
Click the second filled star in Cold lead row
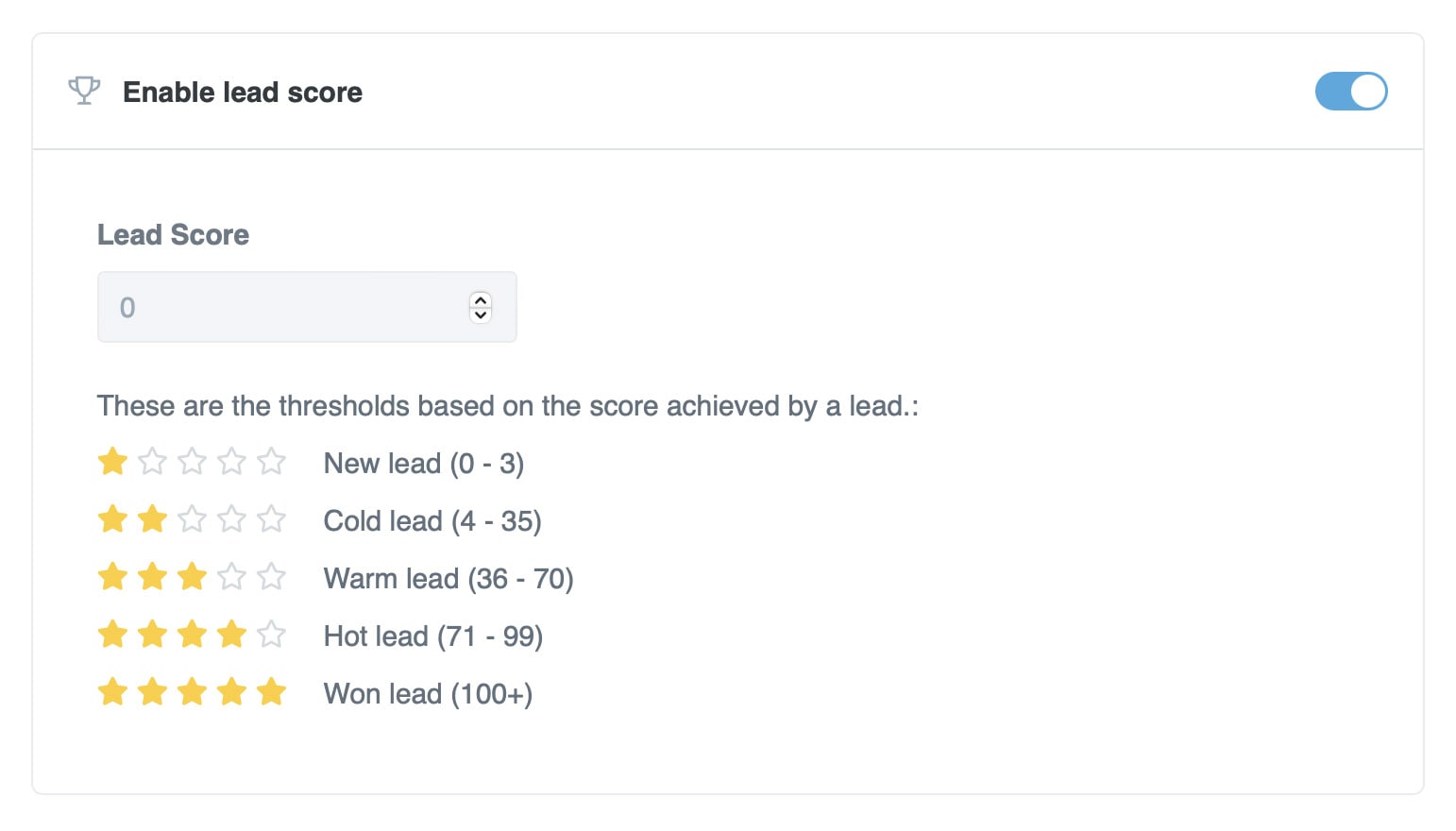[x=152, y=519]
